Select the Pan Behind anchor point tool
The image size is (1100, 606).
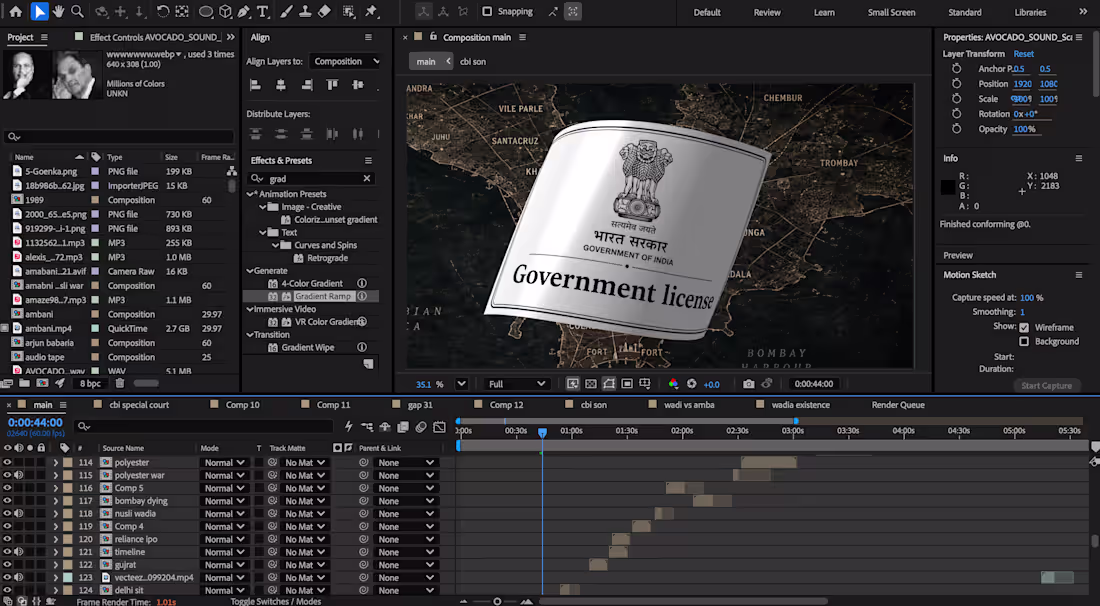coord(182,11)
